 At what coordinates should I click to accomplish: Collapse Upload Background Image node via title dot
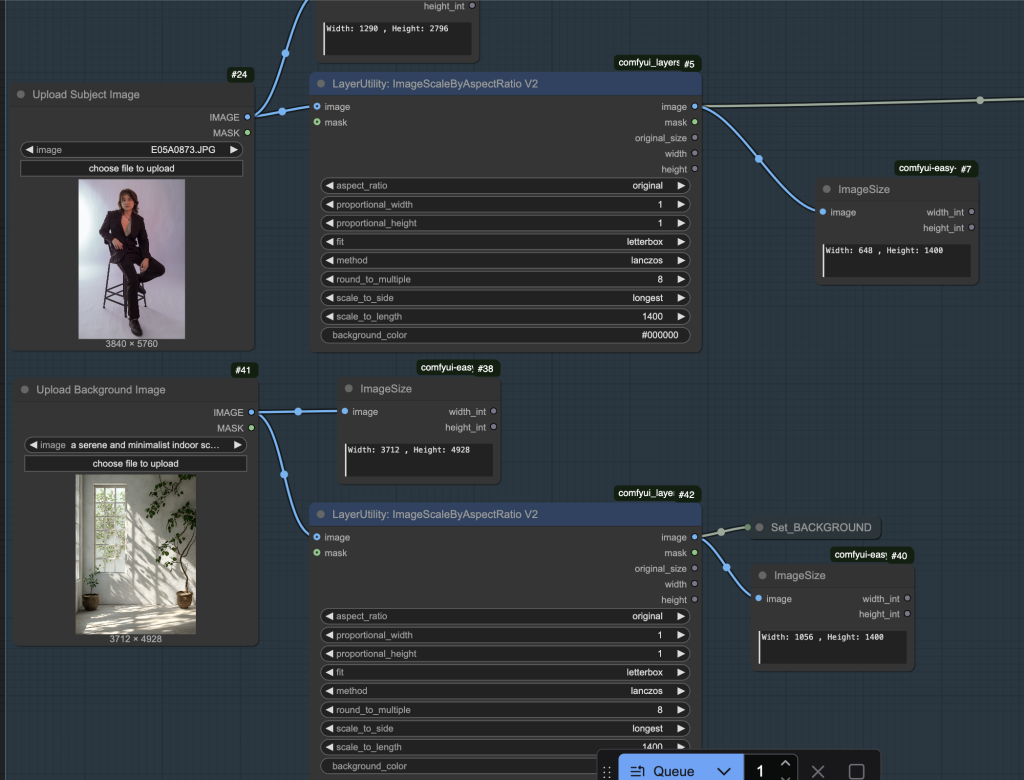click(25, 389)
